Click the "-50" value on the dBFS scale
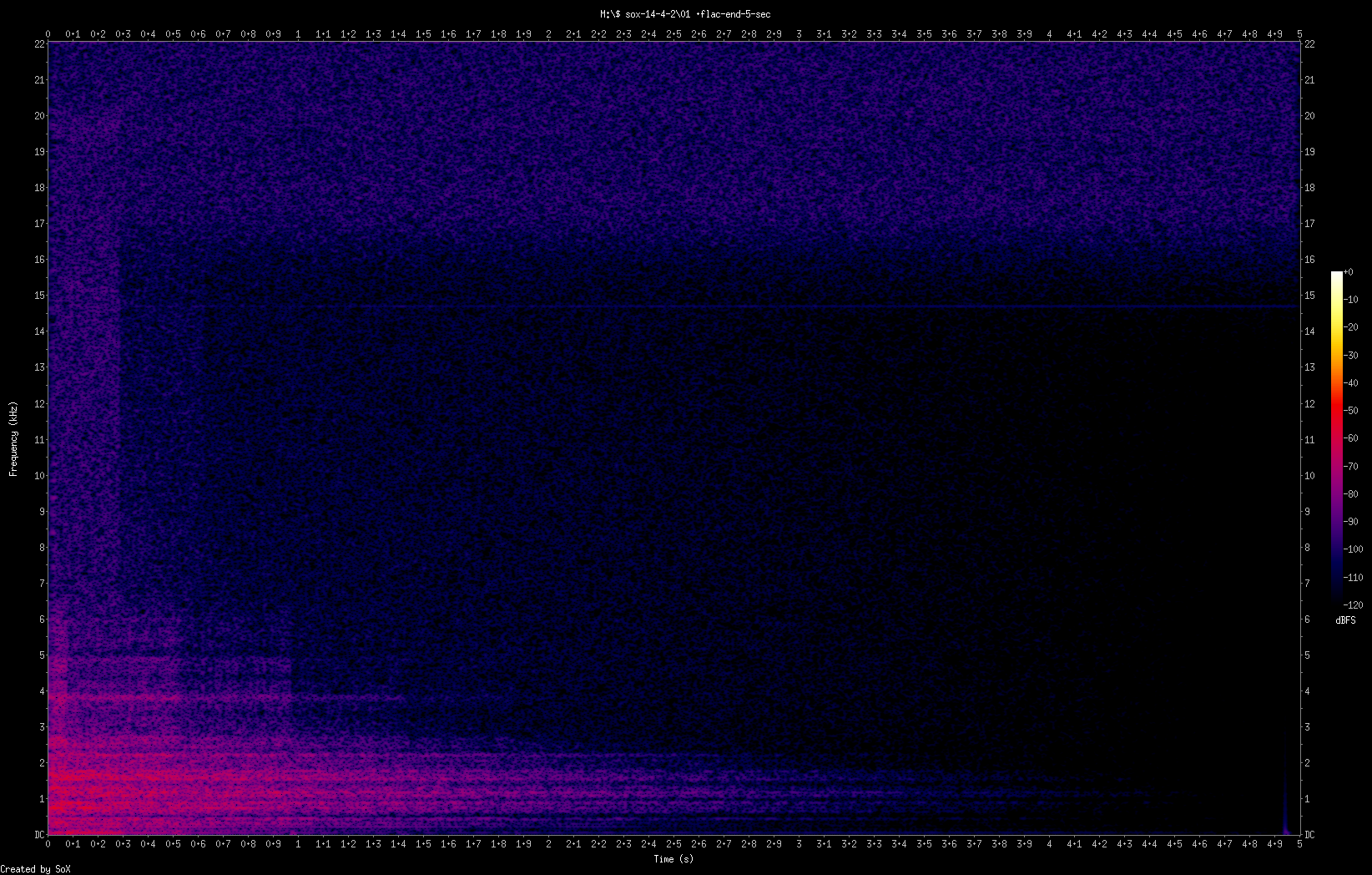1372x875 pixels. (1351, 411)
